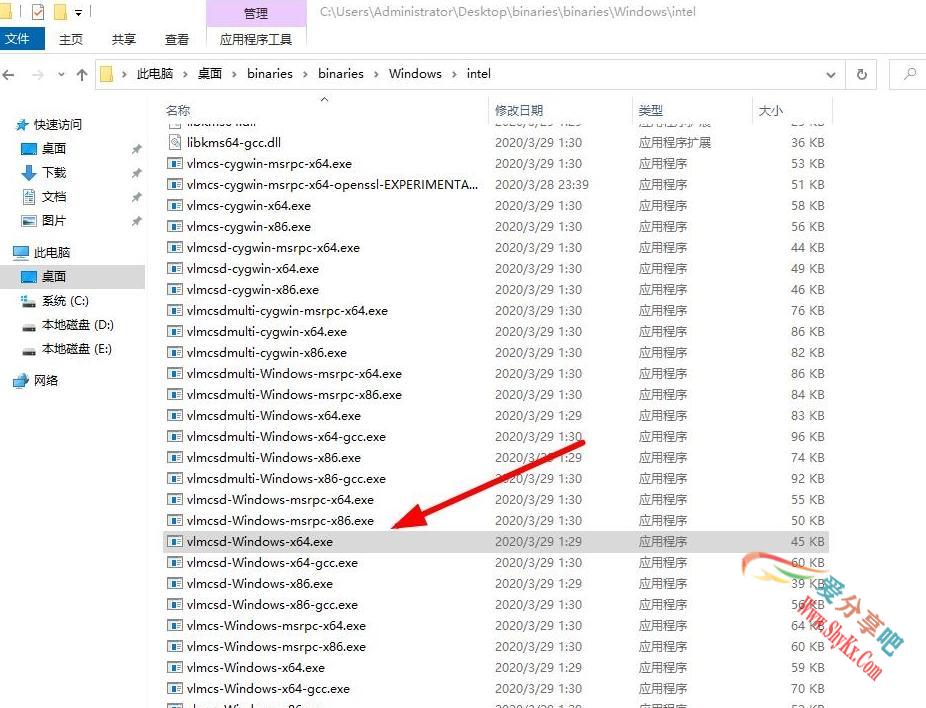Open 系统 (C:) drive
This screenshot has height=708, width=926.
coord(65,301)
